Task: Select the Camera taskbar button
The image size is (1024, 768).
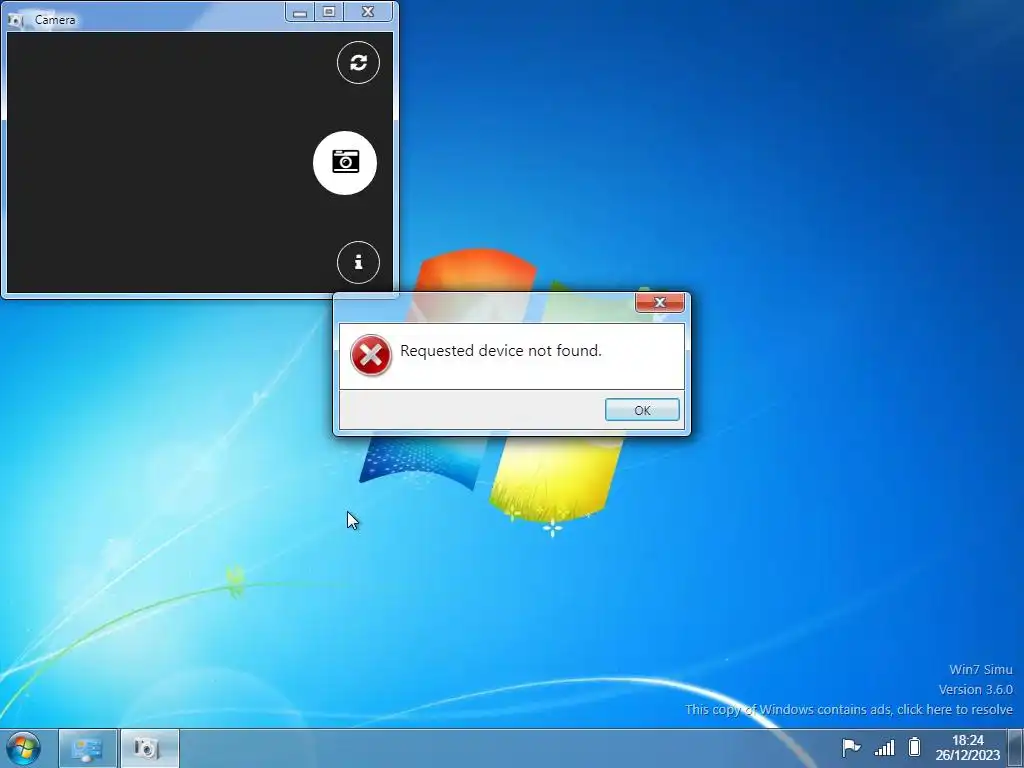Action: (149, 748)
